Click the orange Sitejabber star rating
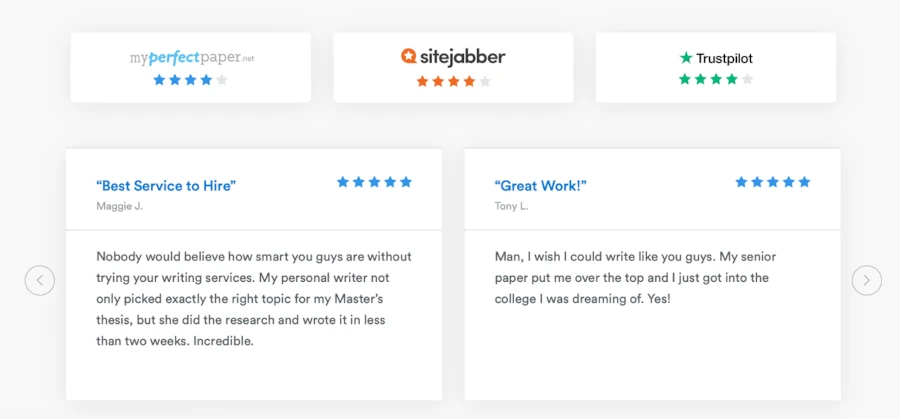 (453, 82)
